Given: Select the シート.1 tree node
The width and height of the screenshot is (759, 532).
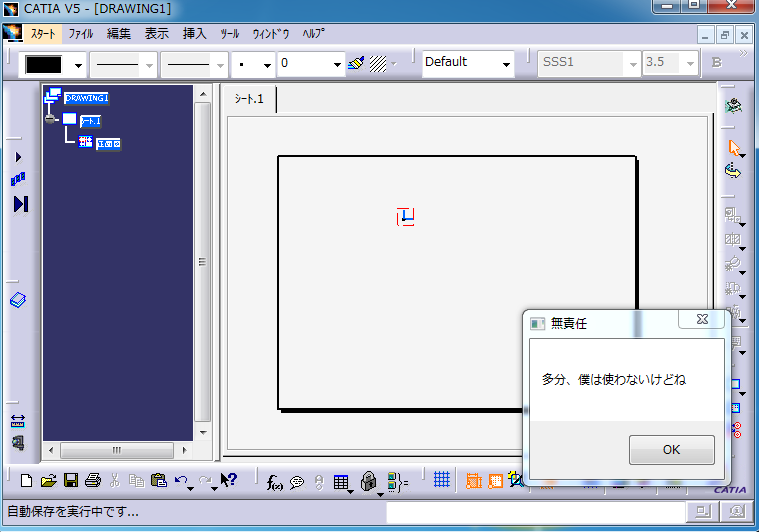Looking at the screenshot, I should 90,121.
